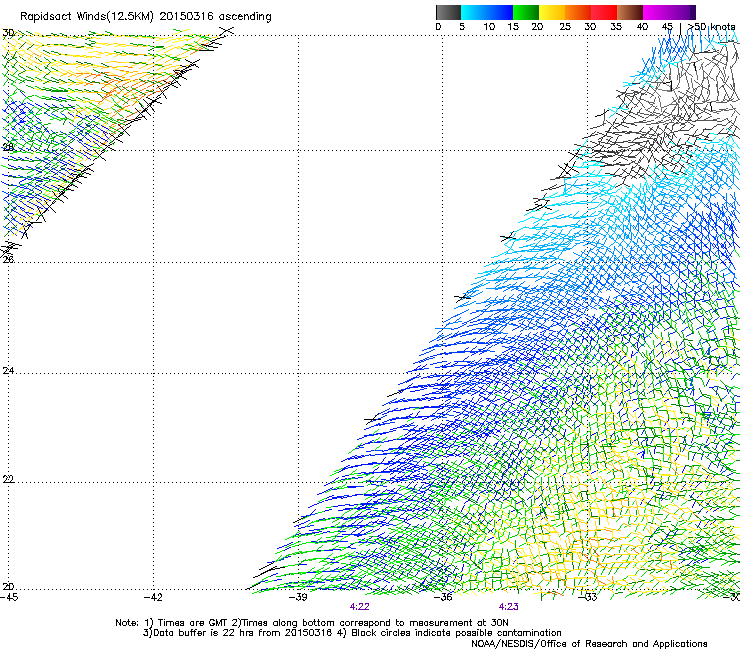Click the note line 'Times are GMT'
This screenshot has height=650, width=740.
(193, 623)
